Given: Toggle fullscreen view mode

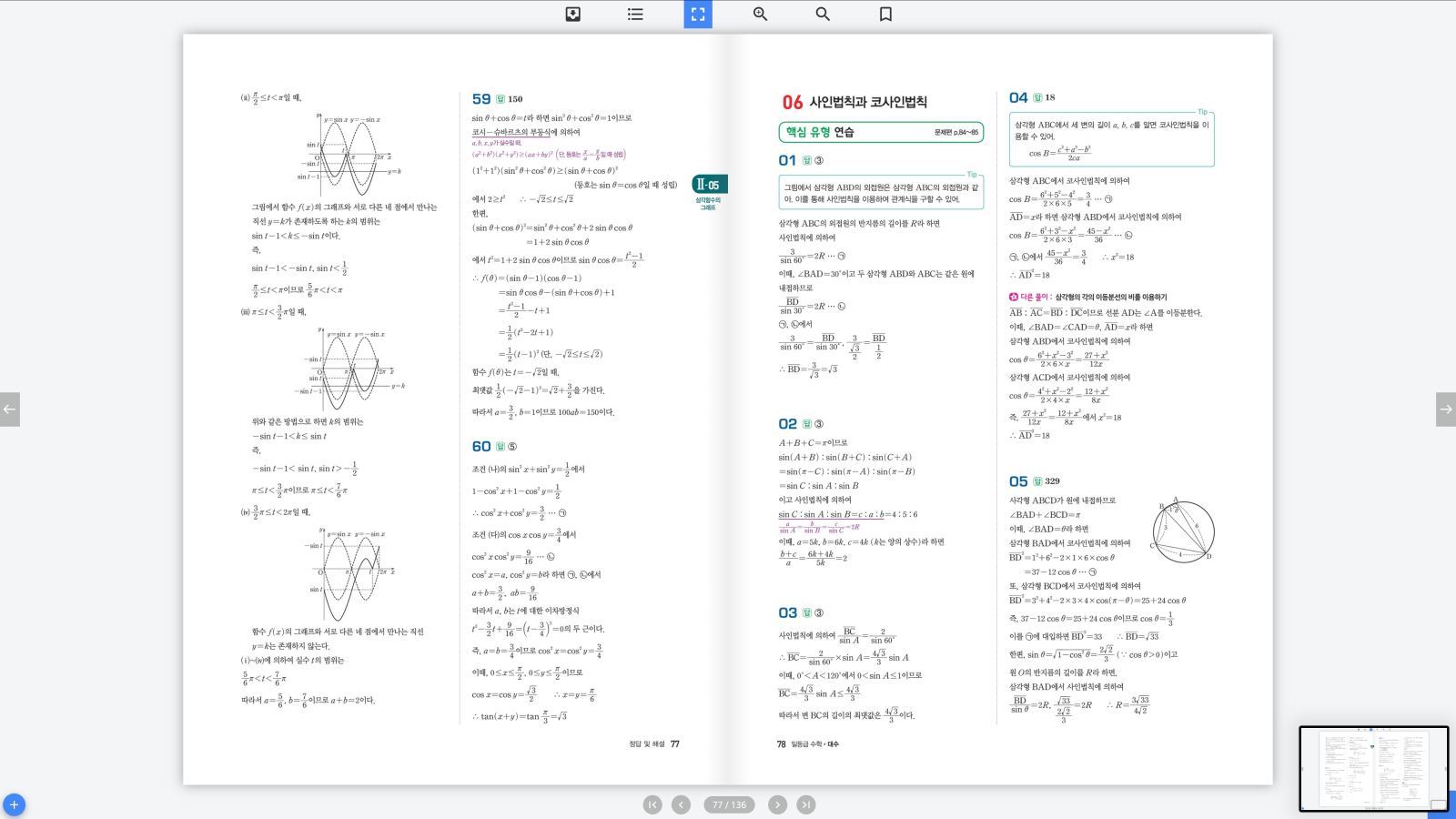Looking at the screenshot, I should click(698, 14).
